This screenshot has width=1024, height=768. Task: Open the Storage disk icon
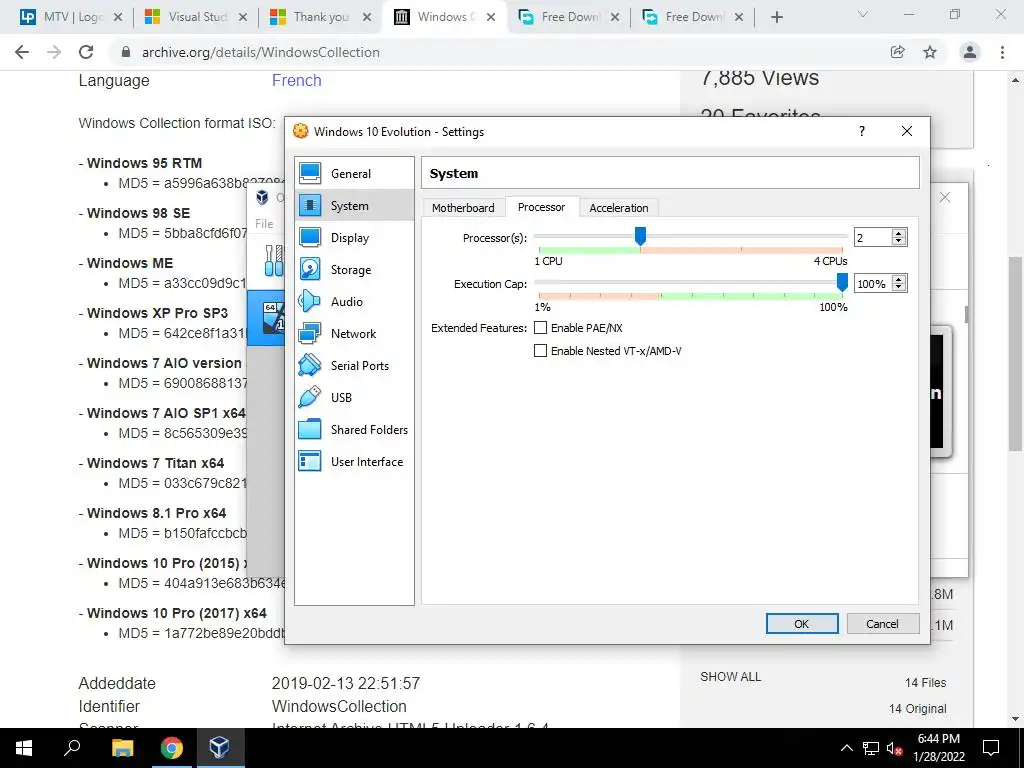tap(310, 269)
